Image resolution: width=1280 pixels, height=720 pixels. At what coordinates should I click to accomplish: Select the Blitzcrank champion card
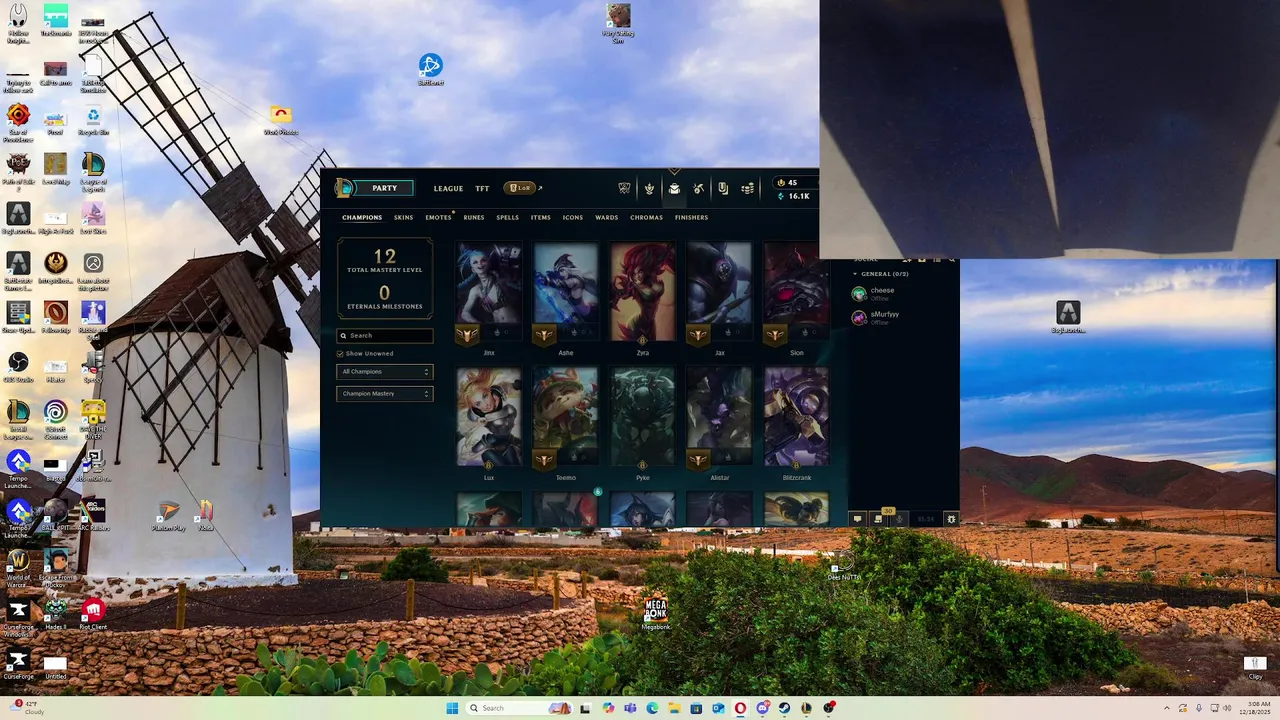click(x=797, y=422)
